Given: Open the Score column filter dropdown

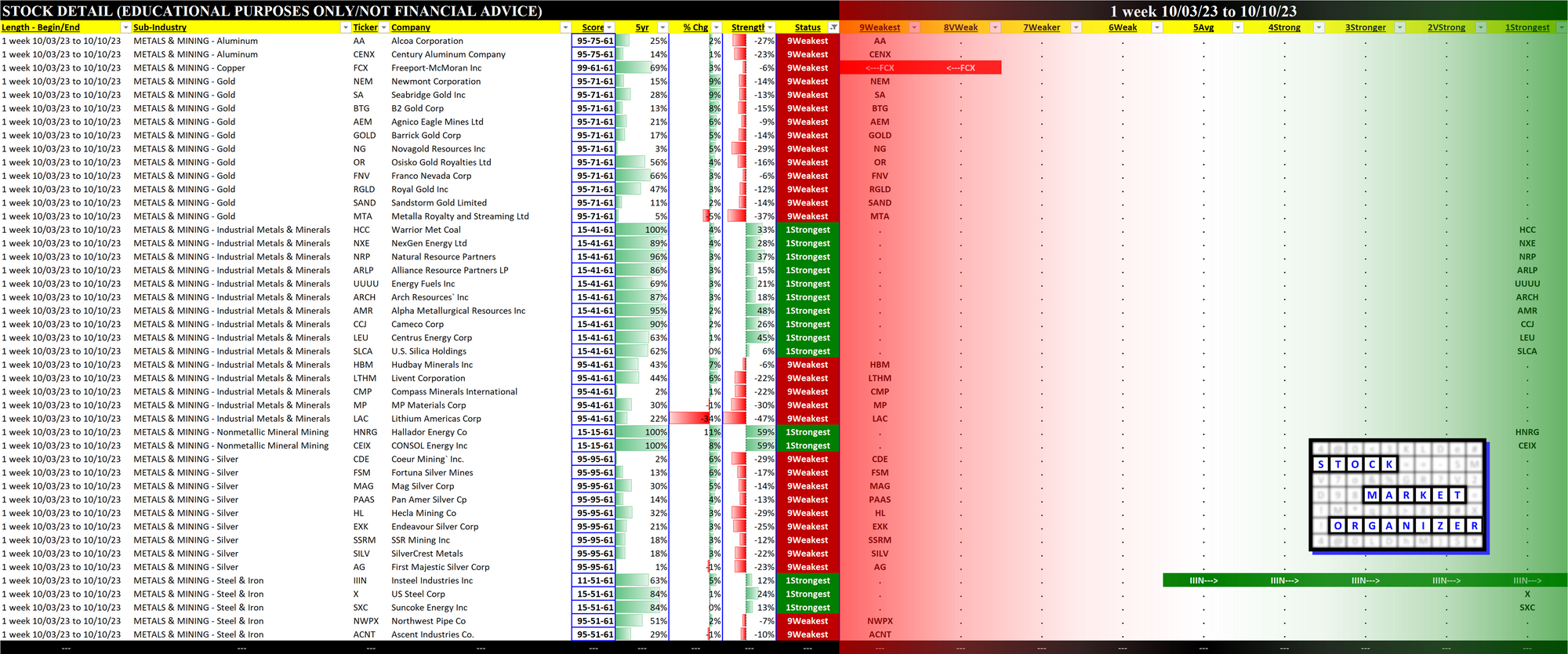Looking at the screenshot, I should pyautogui.click(x=609, y=27).
